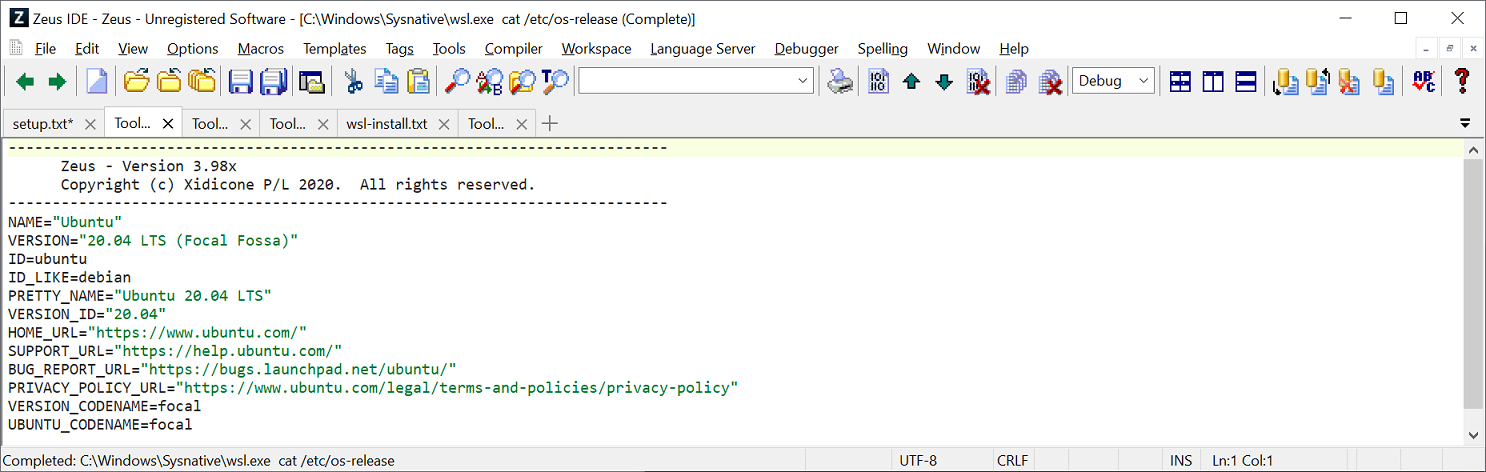Jump to previous bookmark with the up arrow
The image size is (1486, 472).
pyautogui.click(x=911, y=82)
